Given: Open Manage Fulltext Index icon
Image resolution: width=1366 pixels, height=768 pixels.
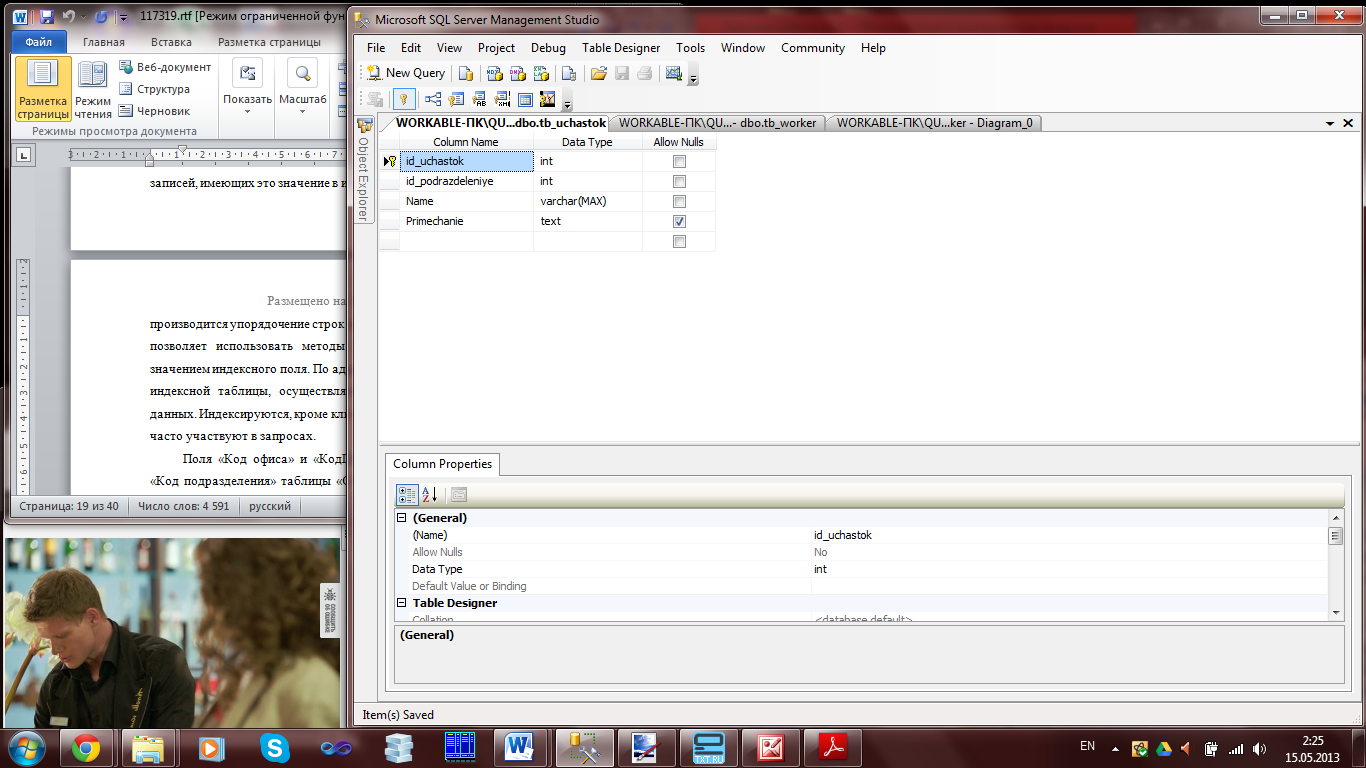Looking at the screenshot, I should [x=479, y=99].
